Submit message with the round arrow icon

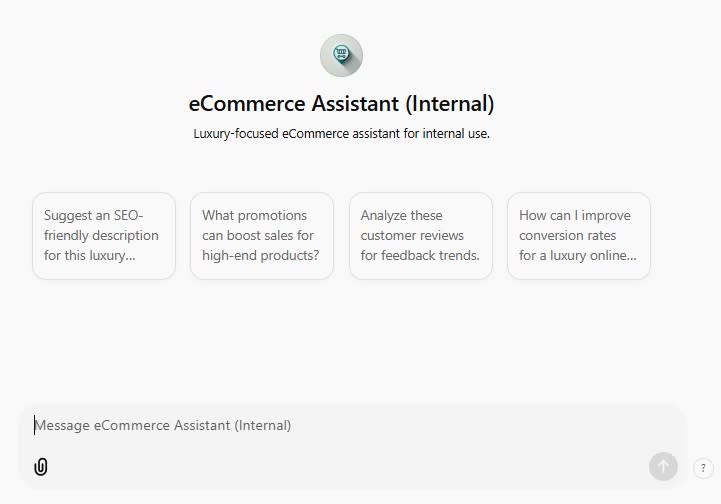click(663, 466)
